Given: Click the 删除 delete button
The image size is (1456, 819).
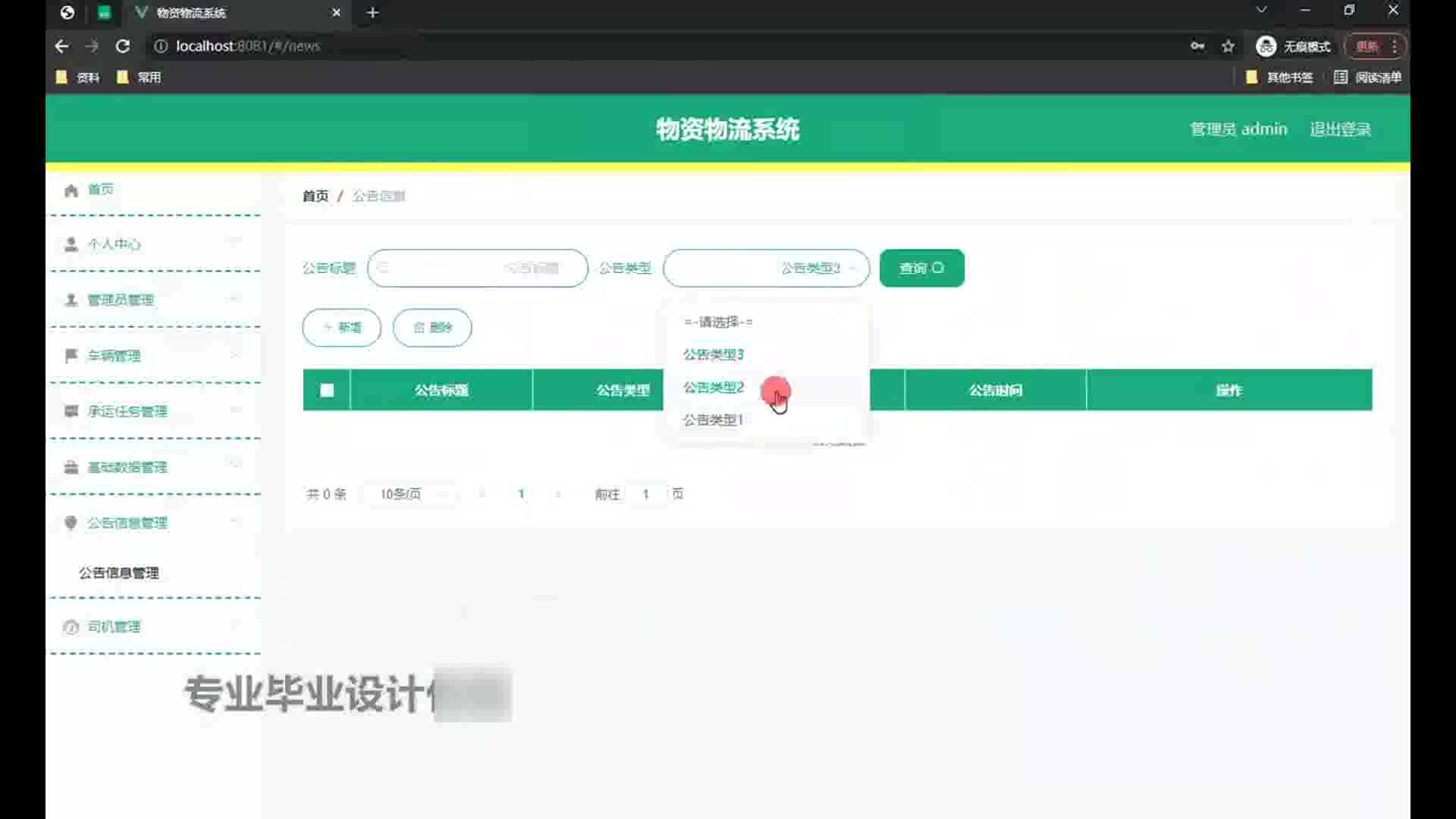Looking at the screenshot, I should 432,328.
